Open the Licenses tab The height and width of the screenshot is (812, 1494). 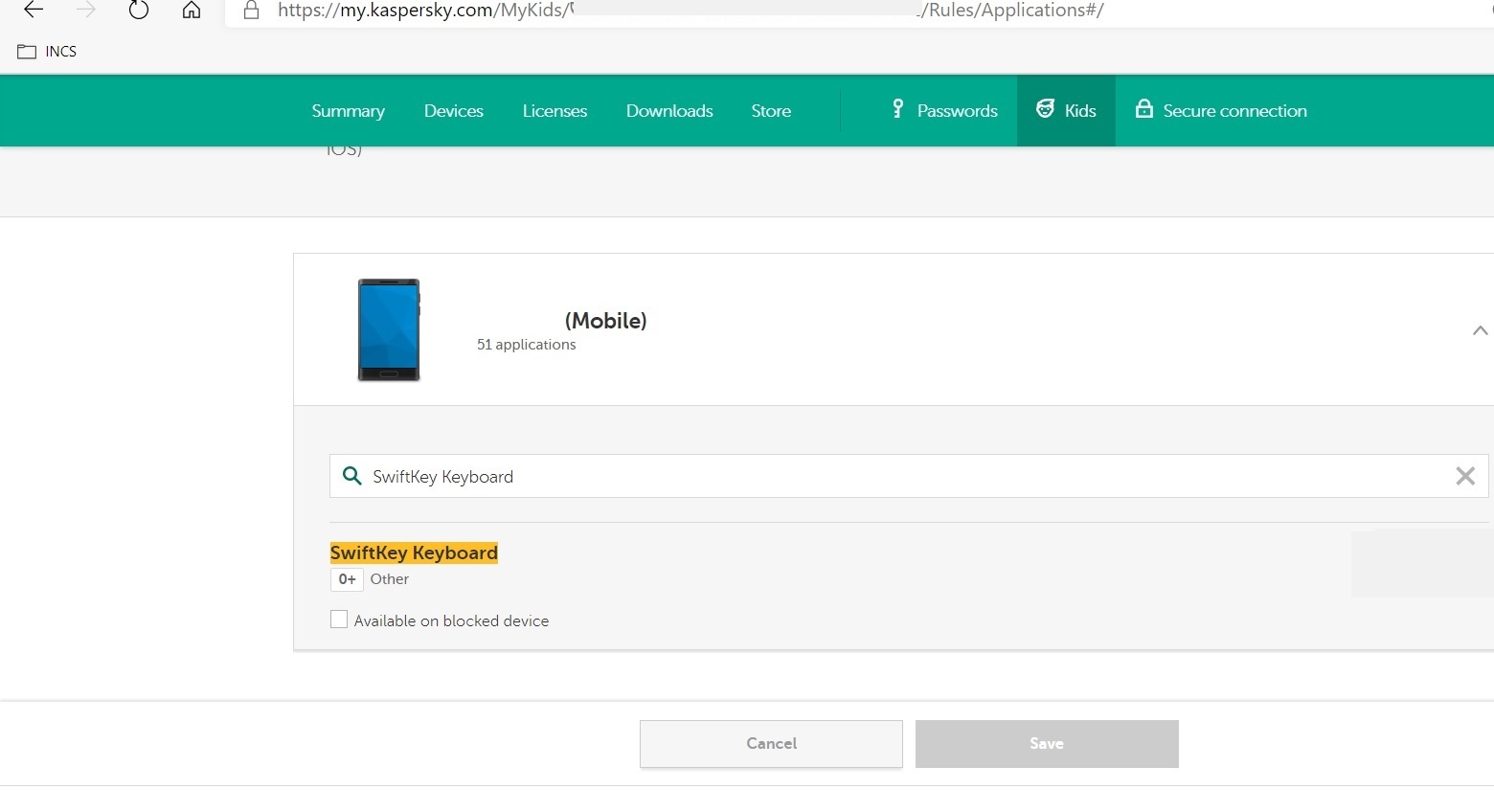pos(555,111)
